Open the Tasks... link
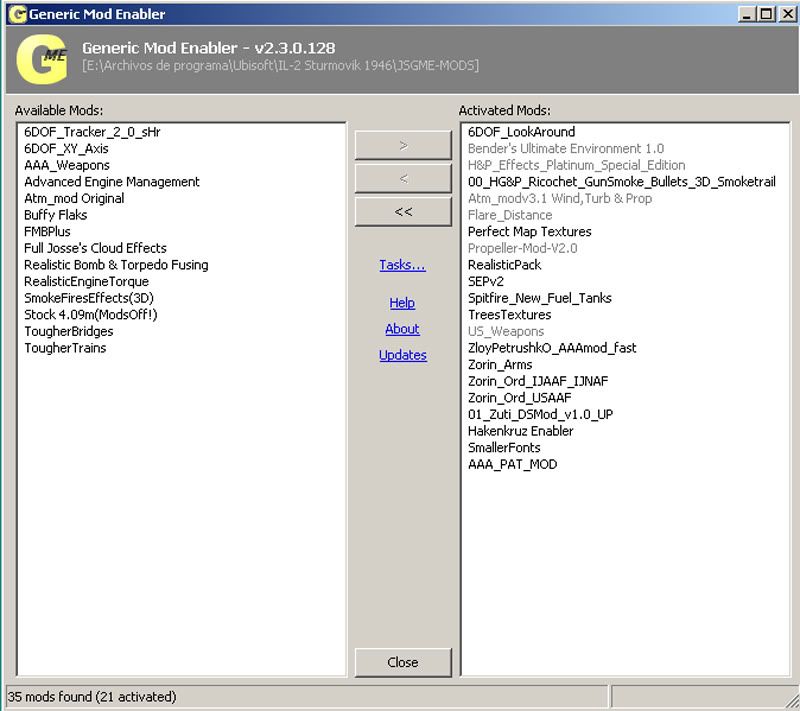800x711 pixels. tap(402, 265)
